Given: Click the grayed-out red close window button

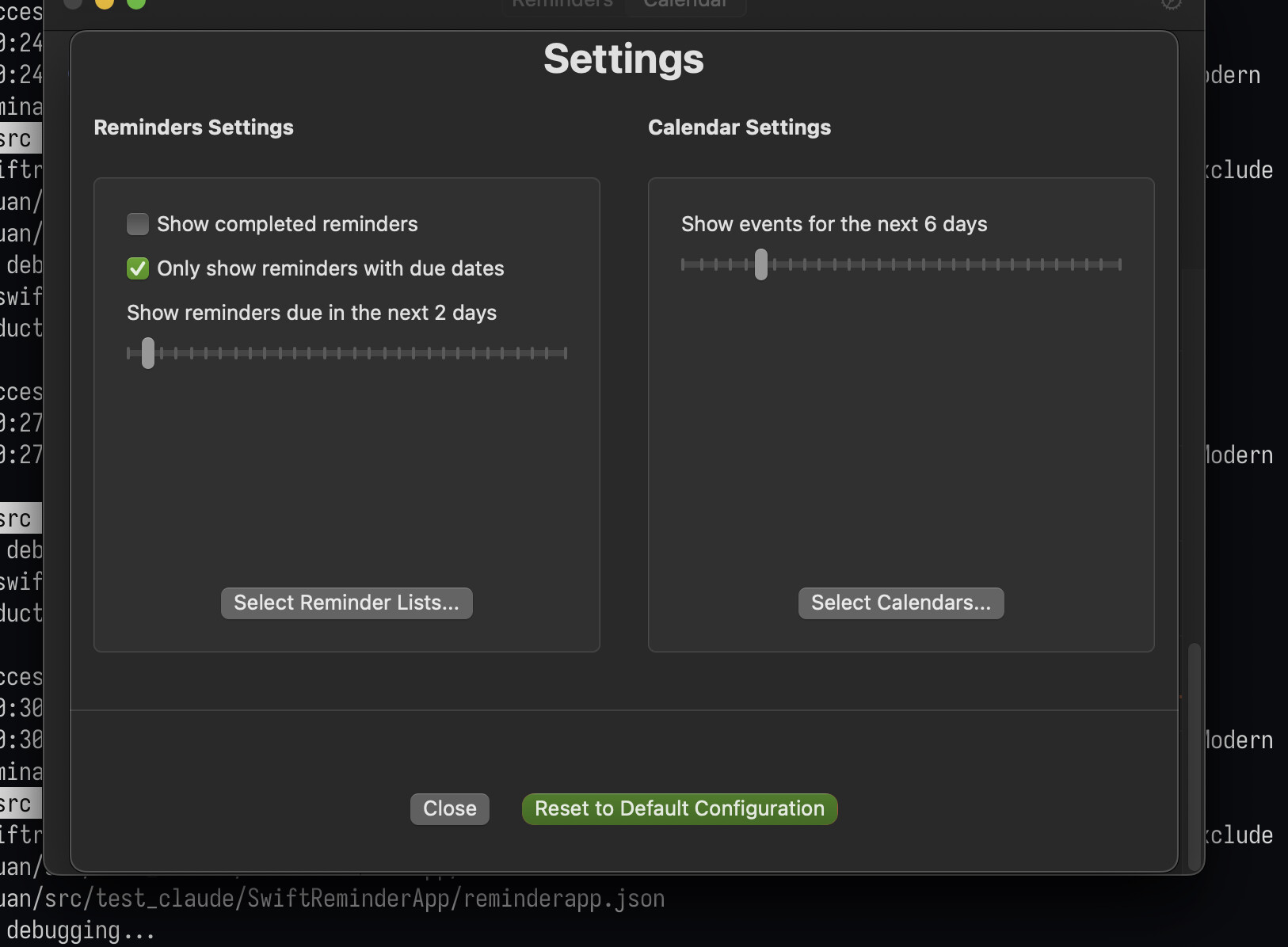Looking at the screenshot, I should 73,2.
